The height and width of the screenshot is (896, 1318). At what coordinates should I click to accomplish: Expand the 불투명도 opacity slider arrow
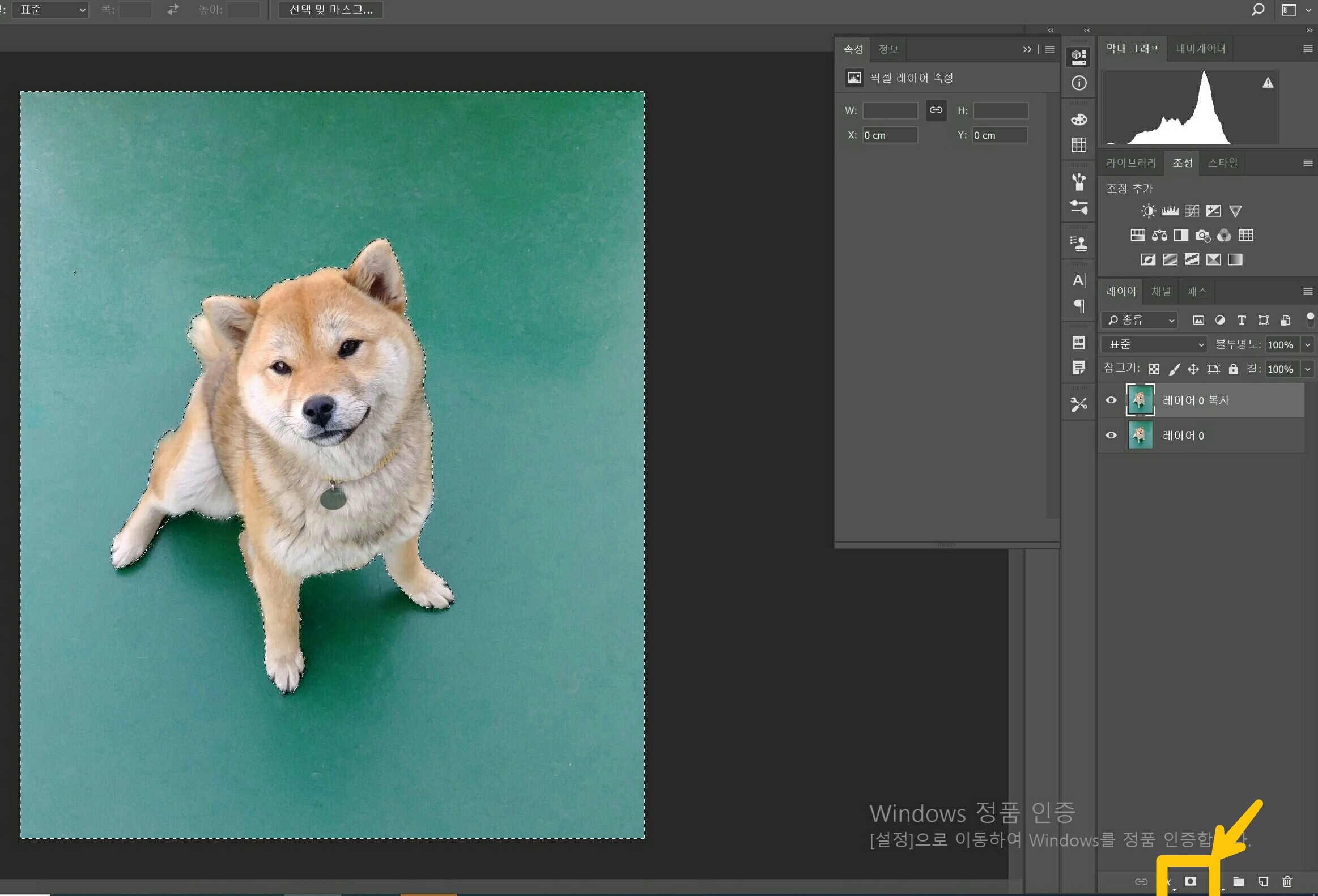1307,344
